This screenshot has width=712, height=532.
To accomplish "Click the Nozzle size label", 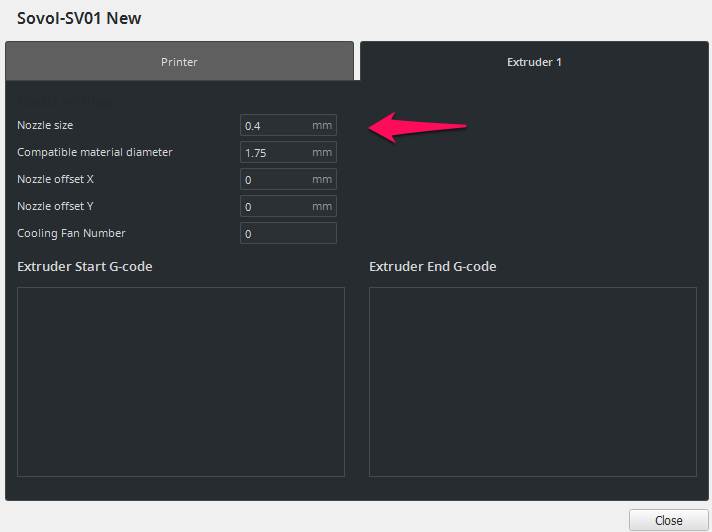I will (45, 125).
